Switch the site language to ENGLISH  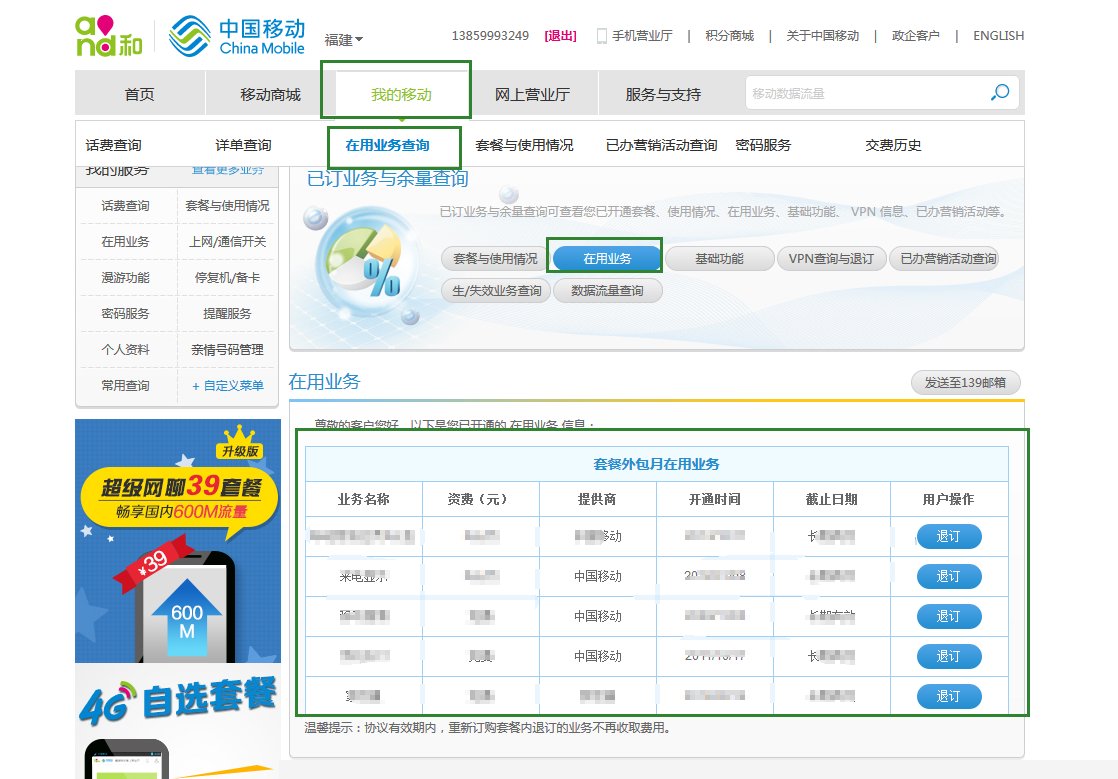pos(997,35)
